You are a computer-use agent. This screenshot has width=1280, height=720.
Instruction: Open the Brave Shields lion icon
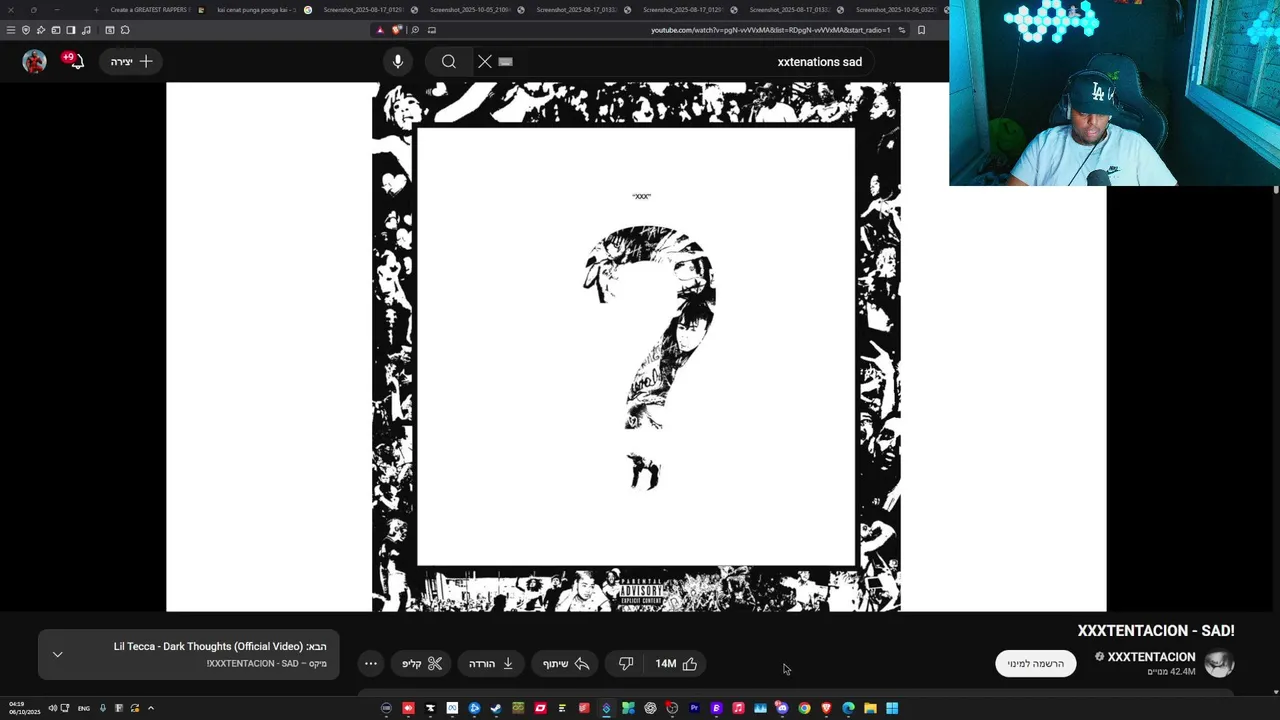pos(397,30)
